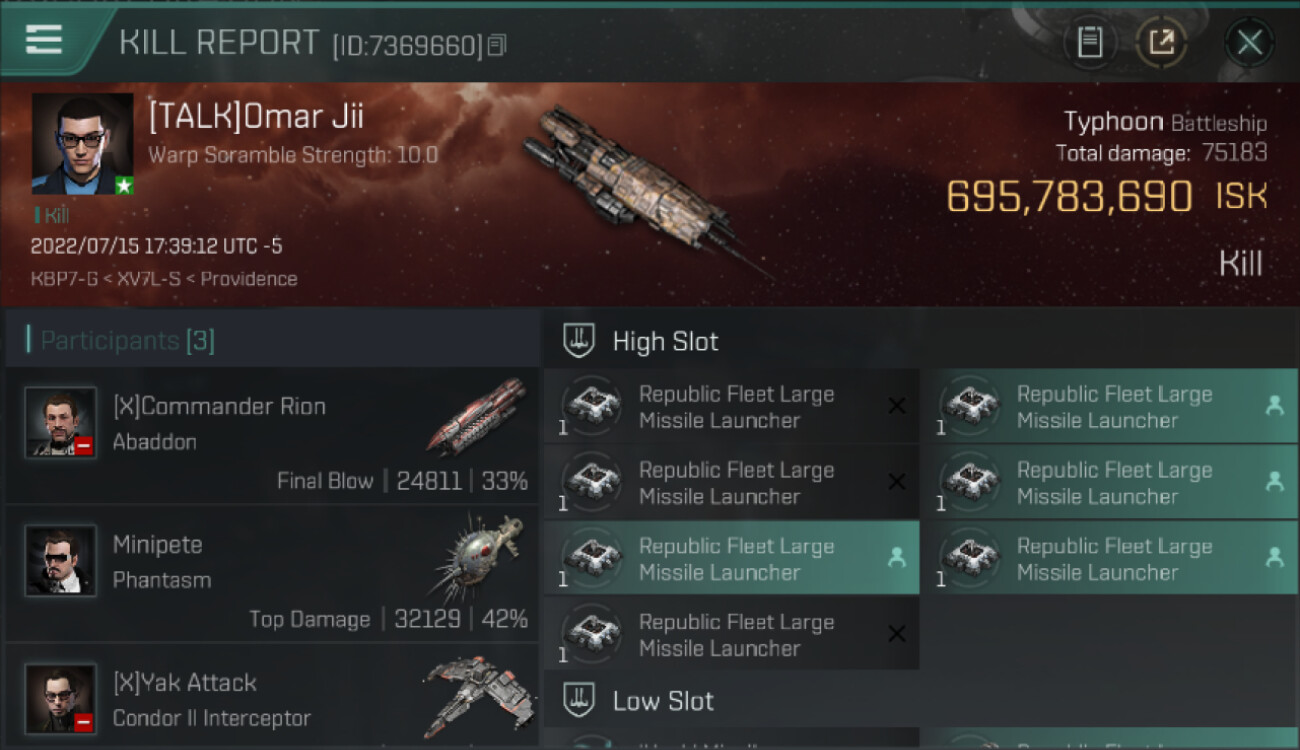Screen dimensions: 1300x750
Task: View Commander Rion's portrait
Action: pos(61,422)
